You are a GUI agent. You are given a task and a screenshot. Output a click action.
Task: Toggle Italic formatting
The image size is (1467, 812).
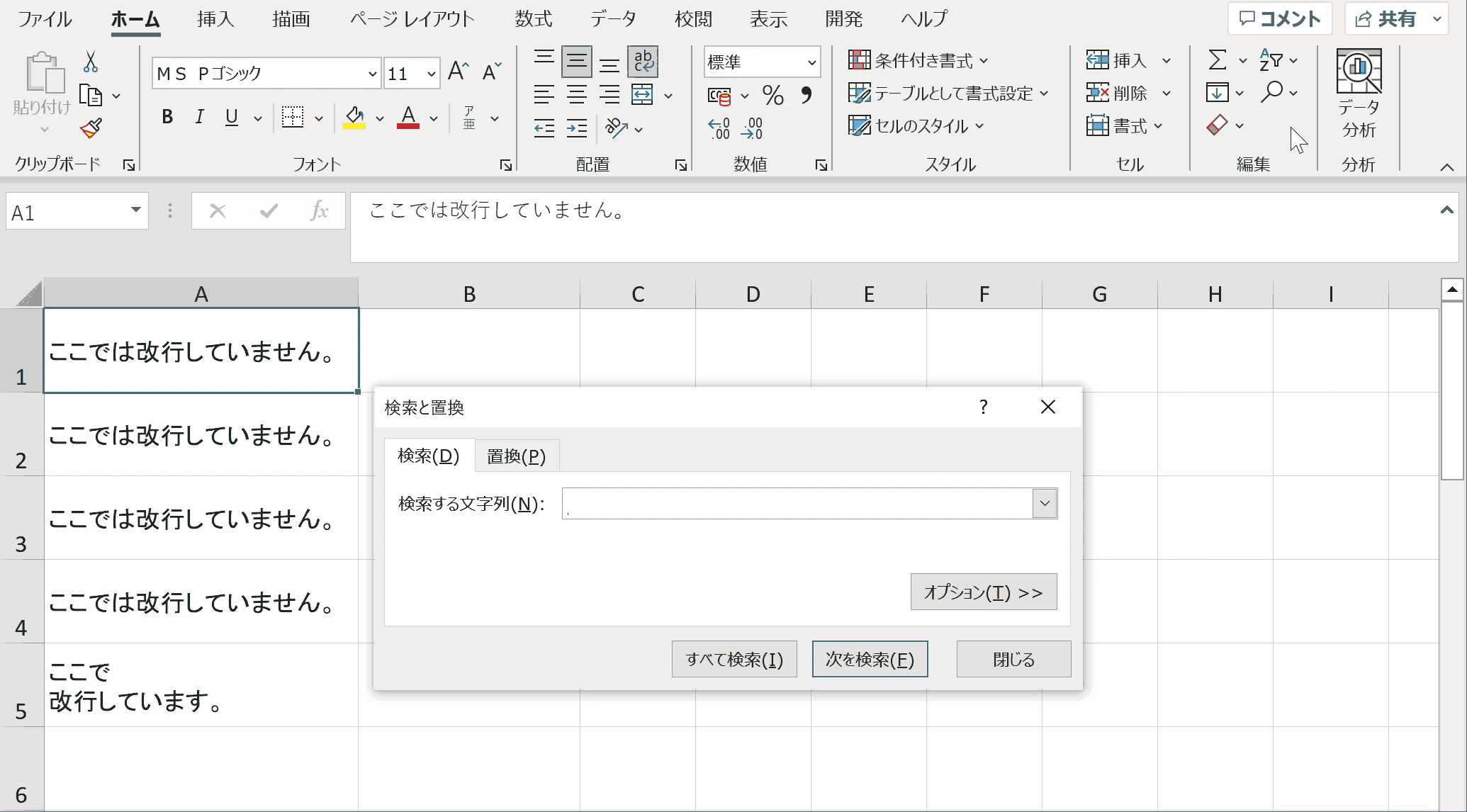coord(200,118)
